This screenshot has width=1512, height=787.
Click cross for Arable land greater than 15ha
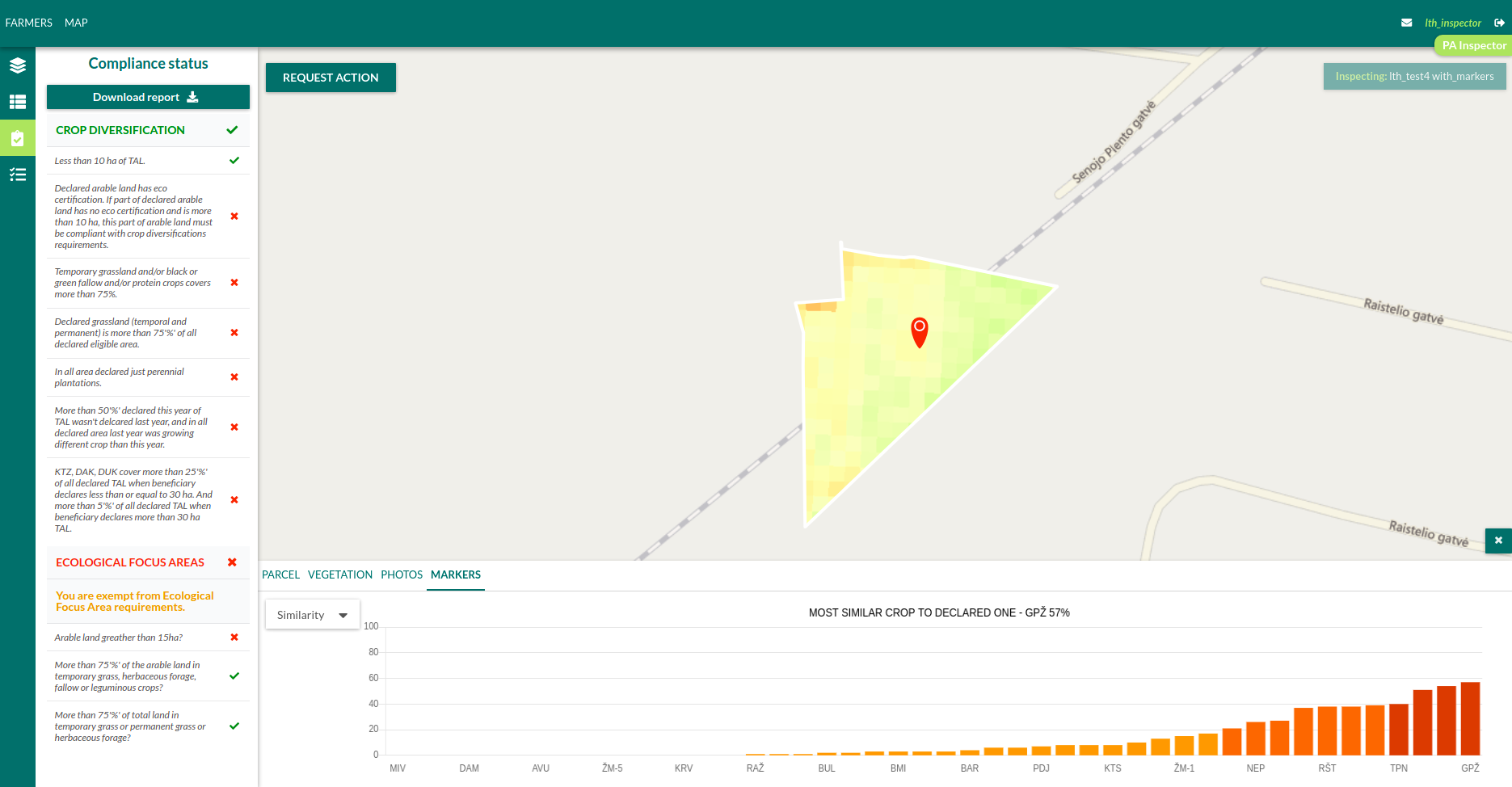coord(234,638)
